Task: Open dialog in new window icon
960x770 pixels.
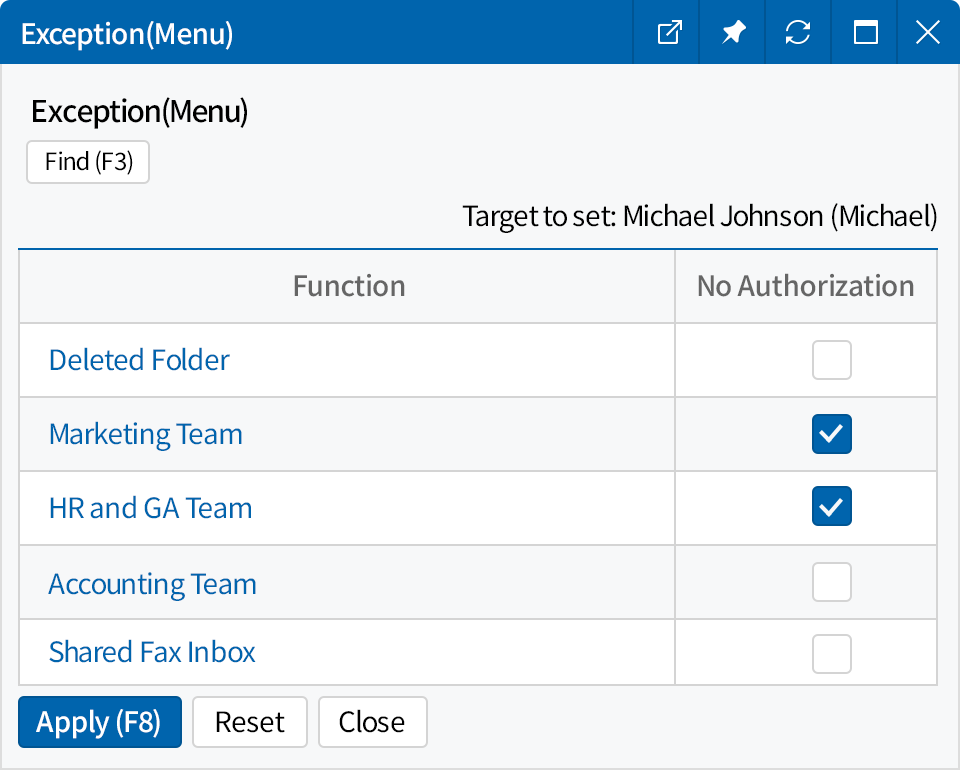Action: (669, 32)
